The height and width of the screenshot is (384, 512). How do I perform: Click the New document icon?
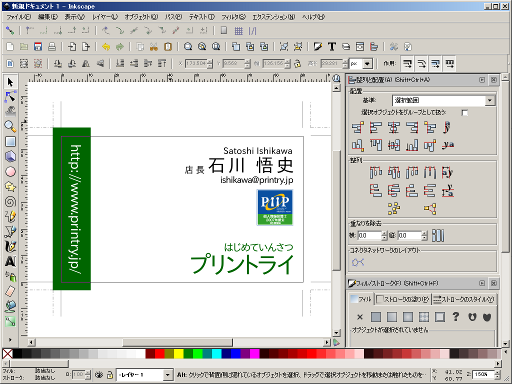(10, 47)
